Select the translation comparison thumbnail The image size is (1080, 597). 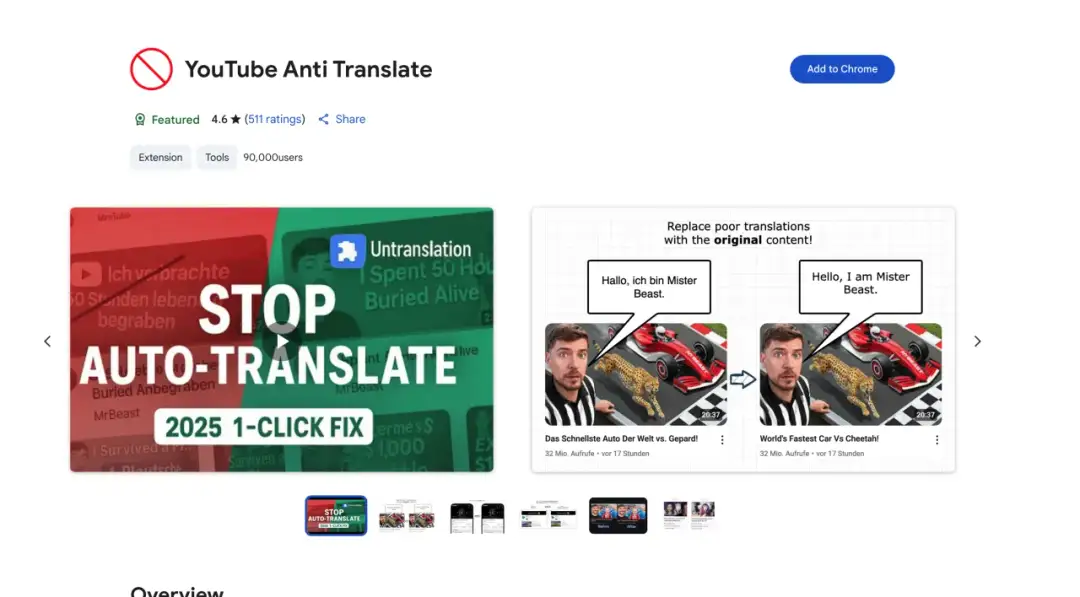click(406, 515)
